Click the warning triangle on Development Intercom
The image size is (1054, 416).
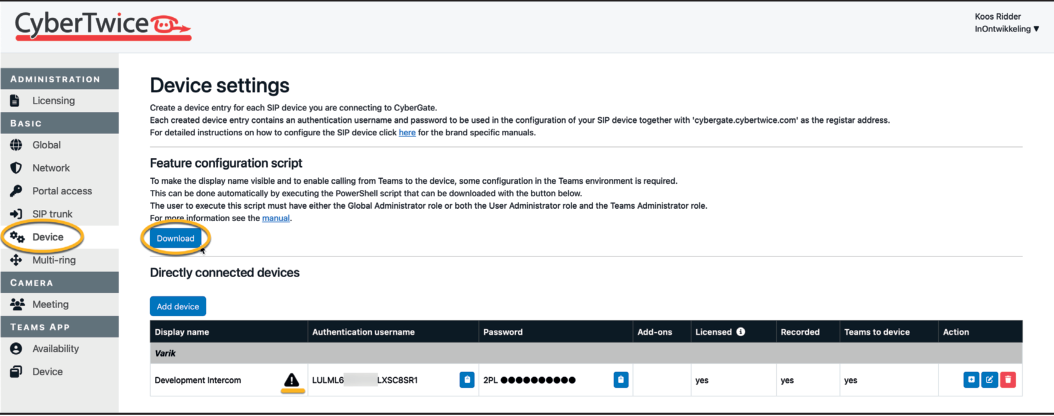click(291, 380)
